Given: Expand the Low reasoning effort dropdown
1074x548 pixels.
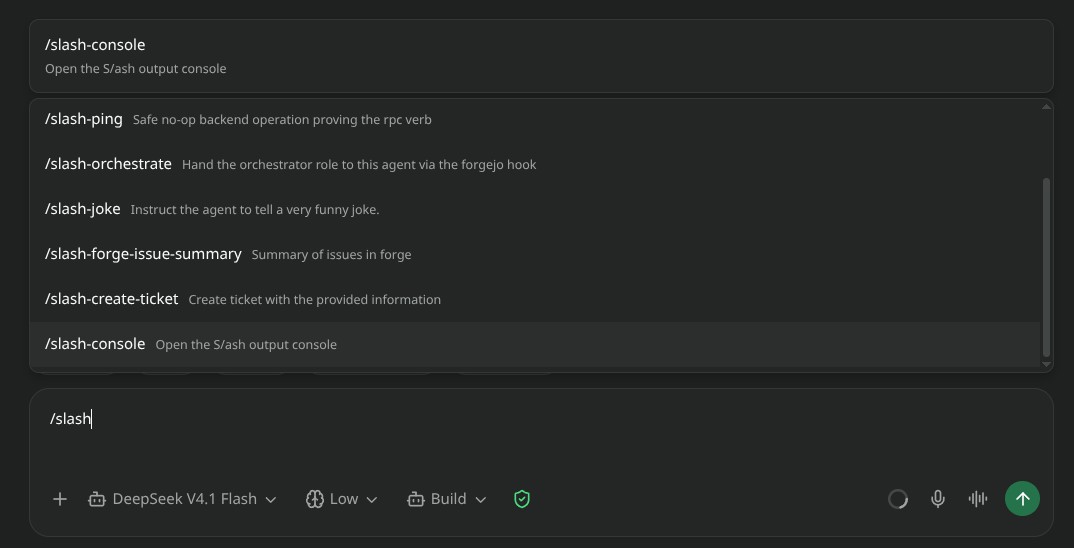Looking at the screenshot, I should 342,499.
